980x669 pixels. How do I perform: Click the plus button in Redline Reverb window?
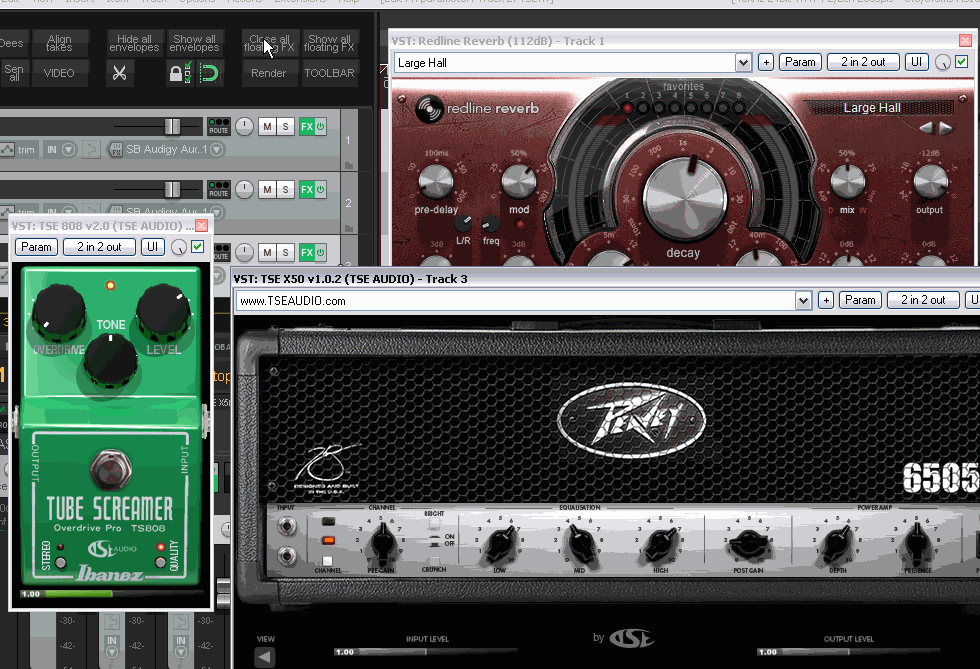coord(766,62)
